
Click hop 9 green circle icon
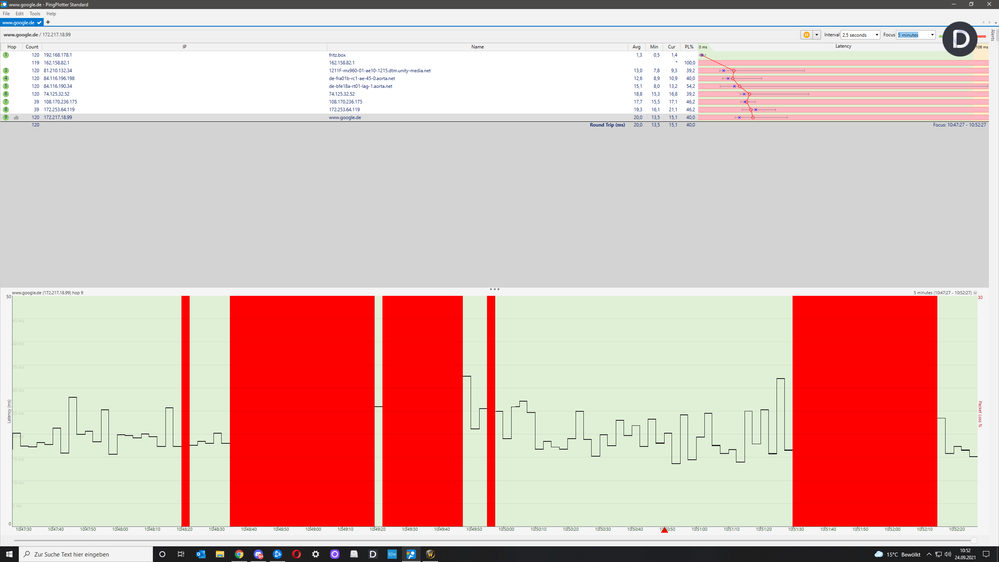pyautogui.click(x=6, y=117)
